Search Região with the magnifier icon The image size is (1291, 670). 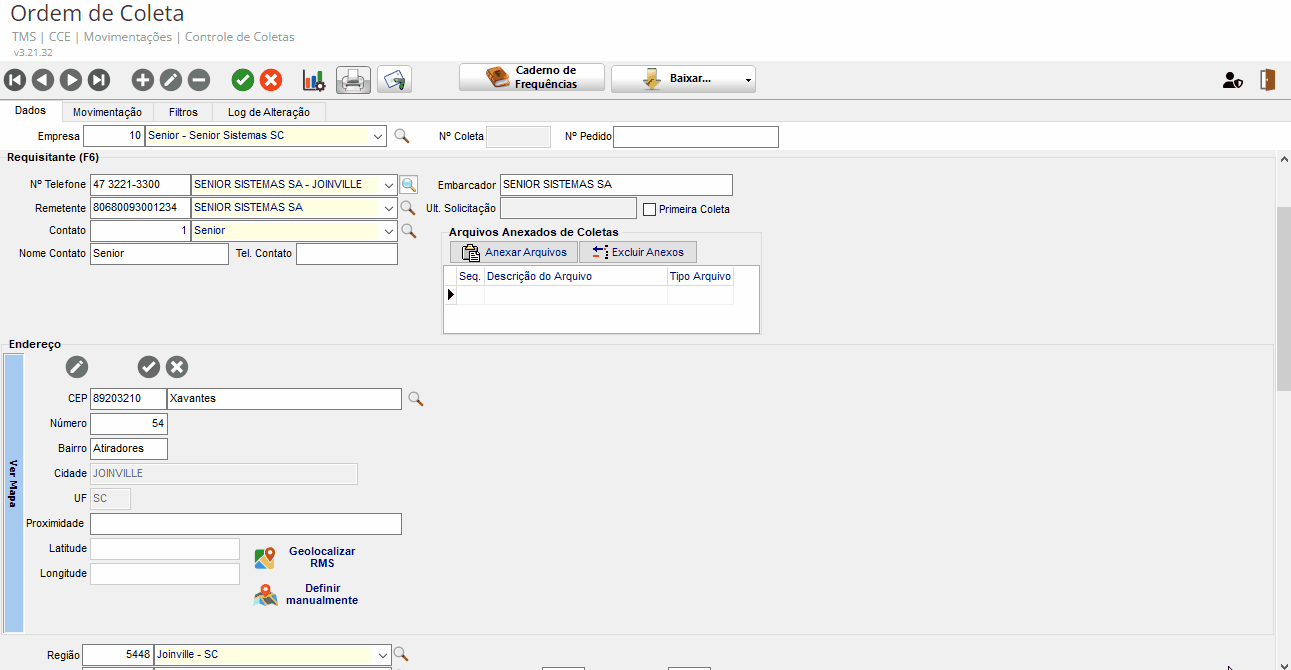pyautogui.click(x=401, y=655)
